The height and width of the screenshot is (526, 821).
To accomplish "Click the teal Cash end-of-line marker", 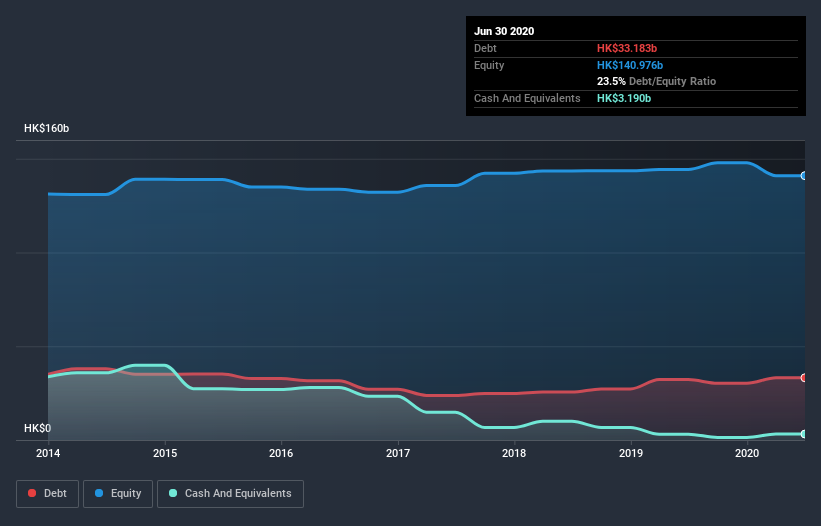I will [804, 434].
